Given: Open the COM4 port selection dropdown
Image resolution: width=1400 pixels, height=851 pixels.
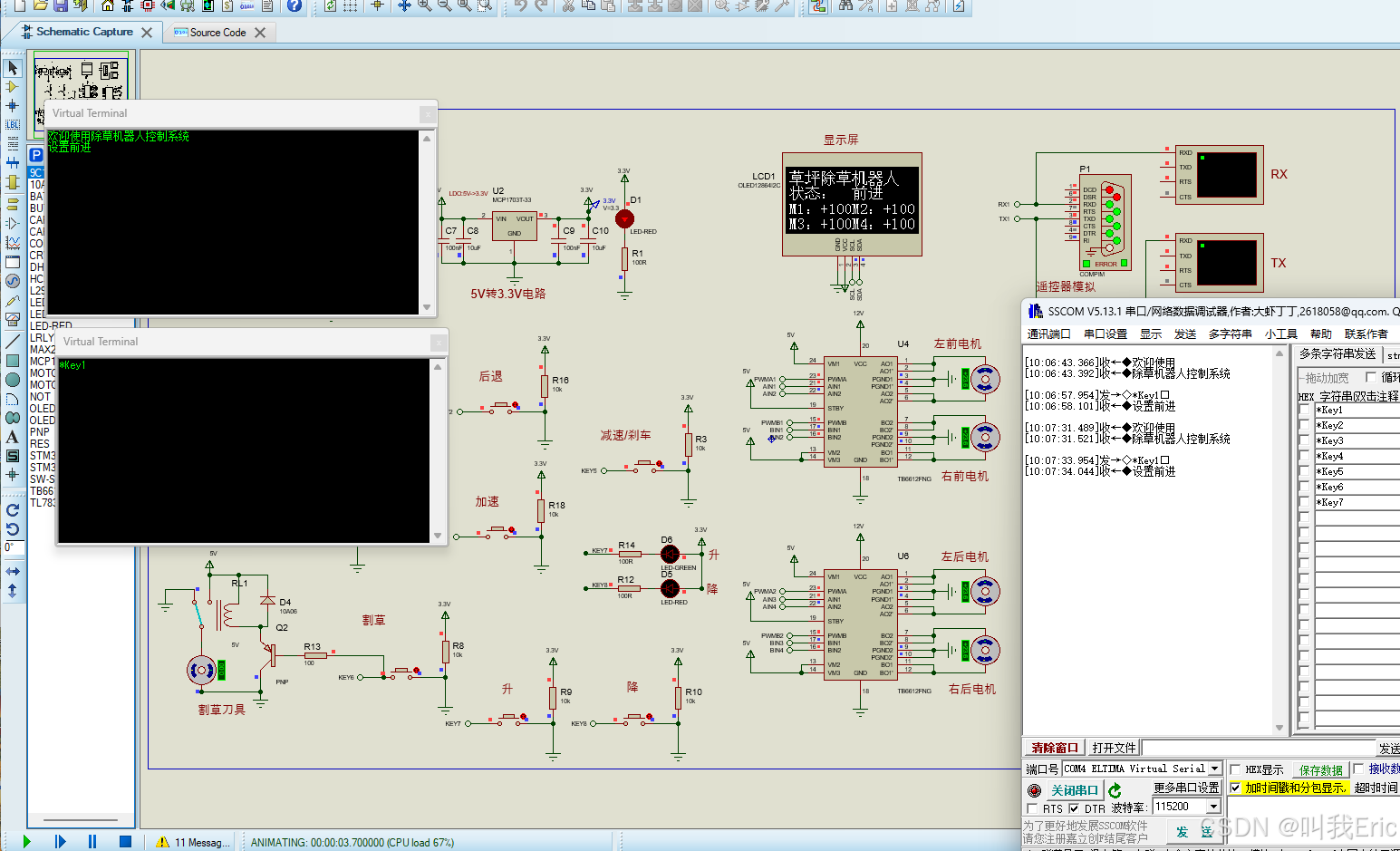Looking at the screenshot, I should coord(1215,769).
